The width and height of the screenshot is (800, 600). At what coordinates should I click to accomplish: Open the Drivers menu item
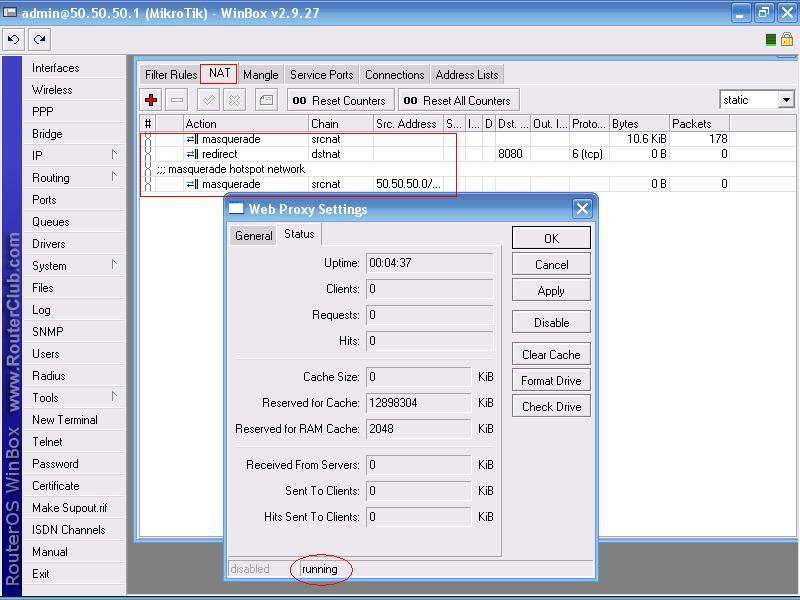[x=74, y=243]
